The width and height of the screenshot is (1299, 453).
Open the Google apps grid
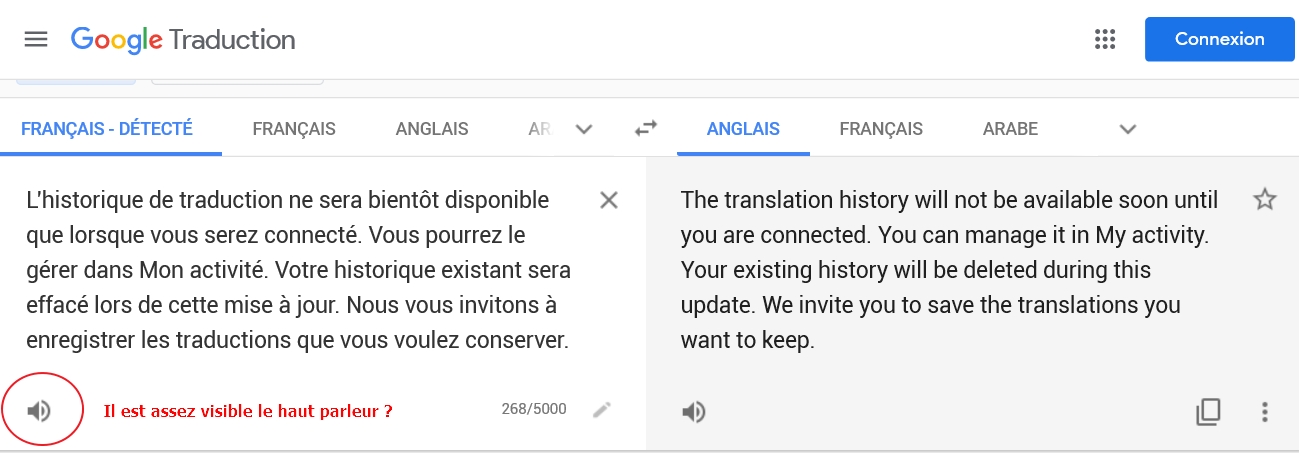point(1105,40)
